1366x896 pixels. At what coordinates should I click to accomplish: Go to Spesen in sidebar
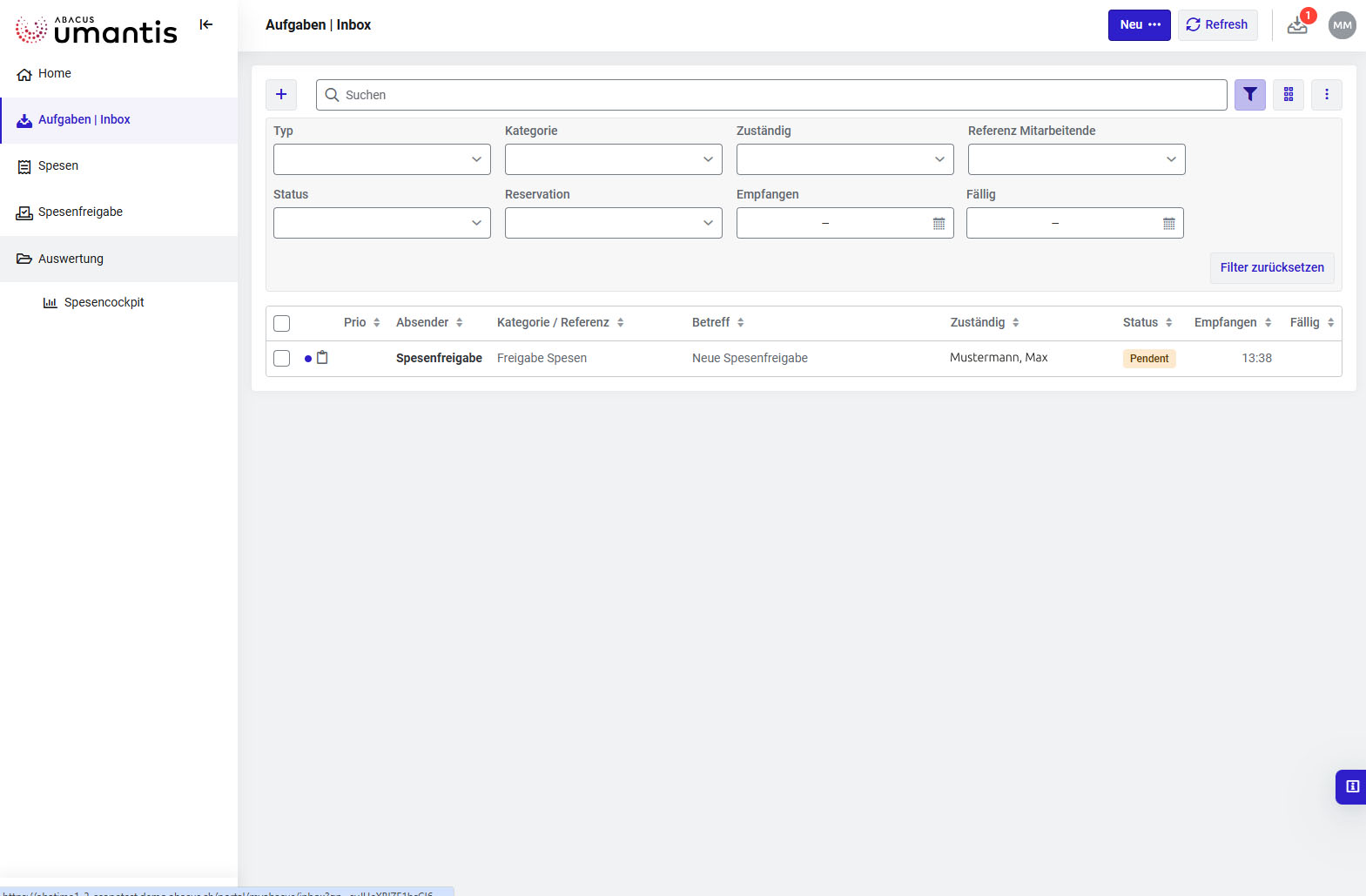coord(58,165)
